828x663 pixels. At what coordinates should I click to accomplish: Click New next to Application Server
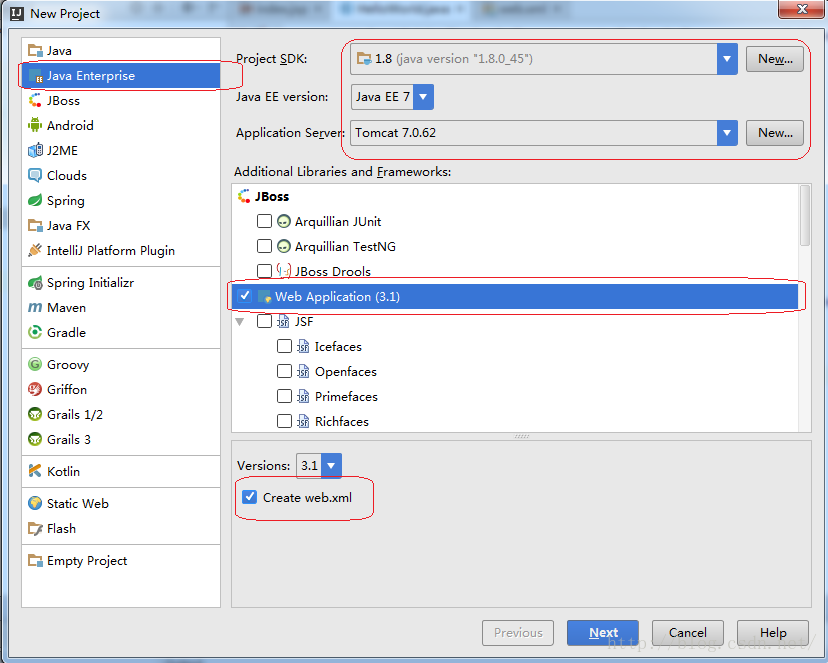(775, 132)
